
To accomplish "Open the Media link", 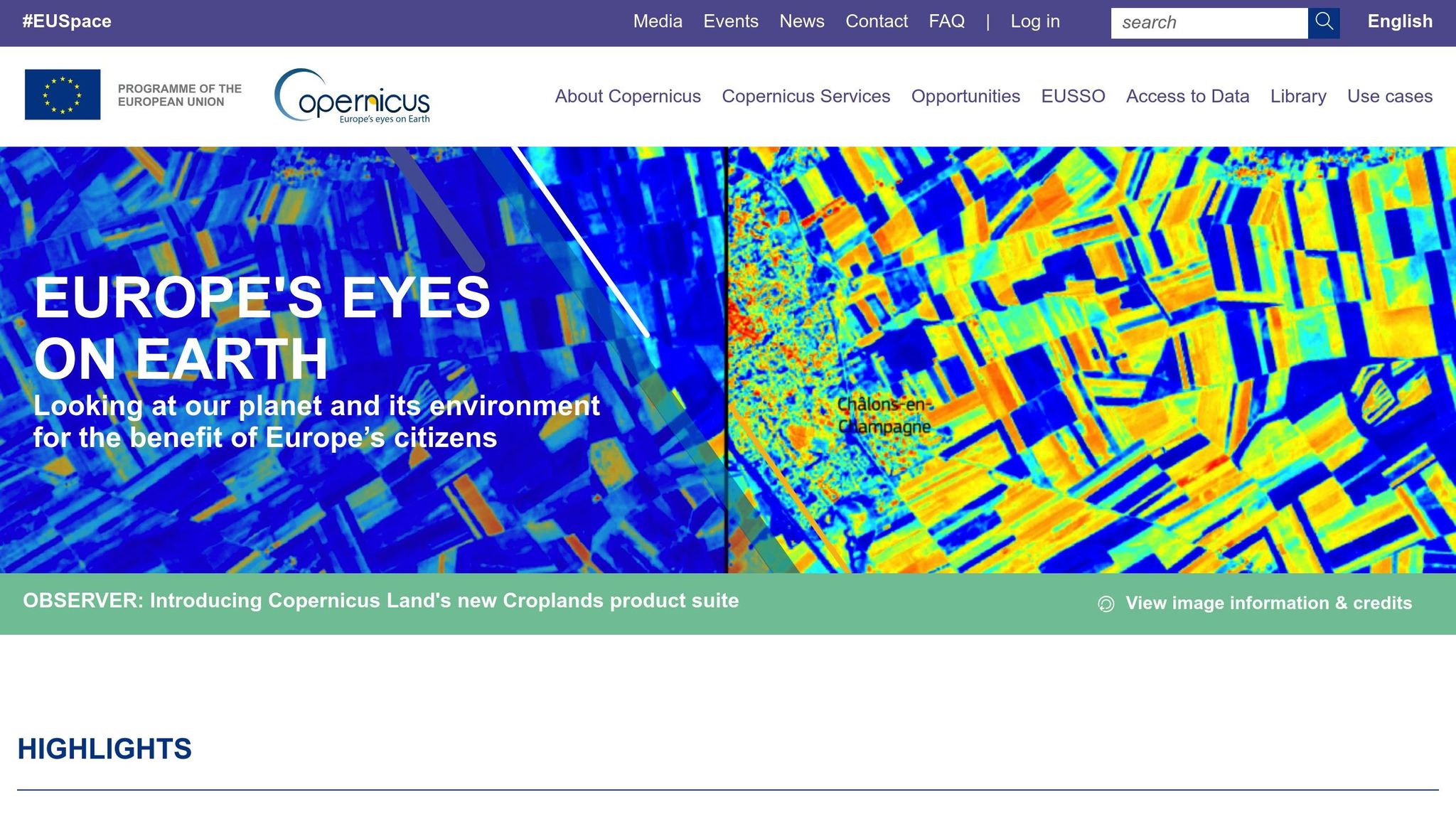I will [658, 21].
